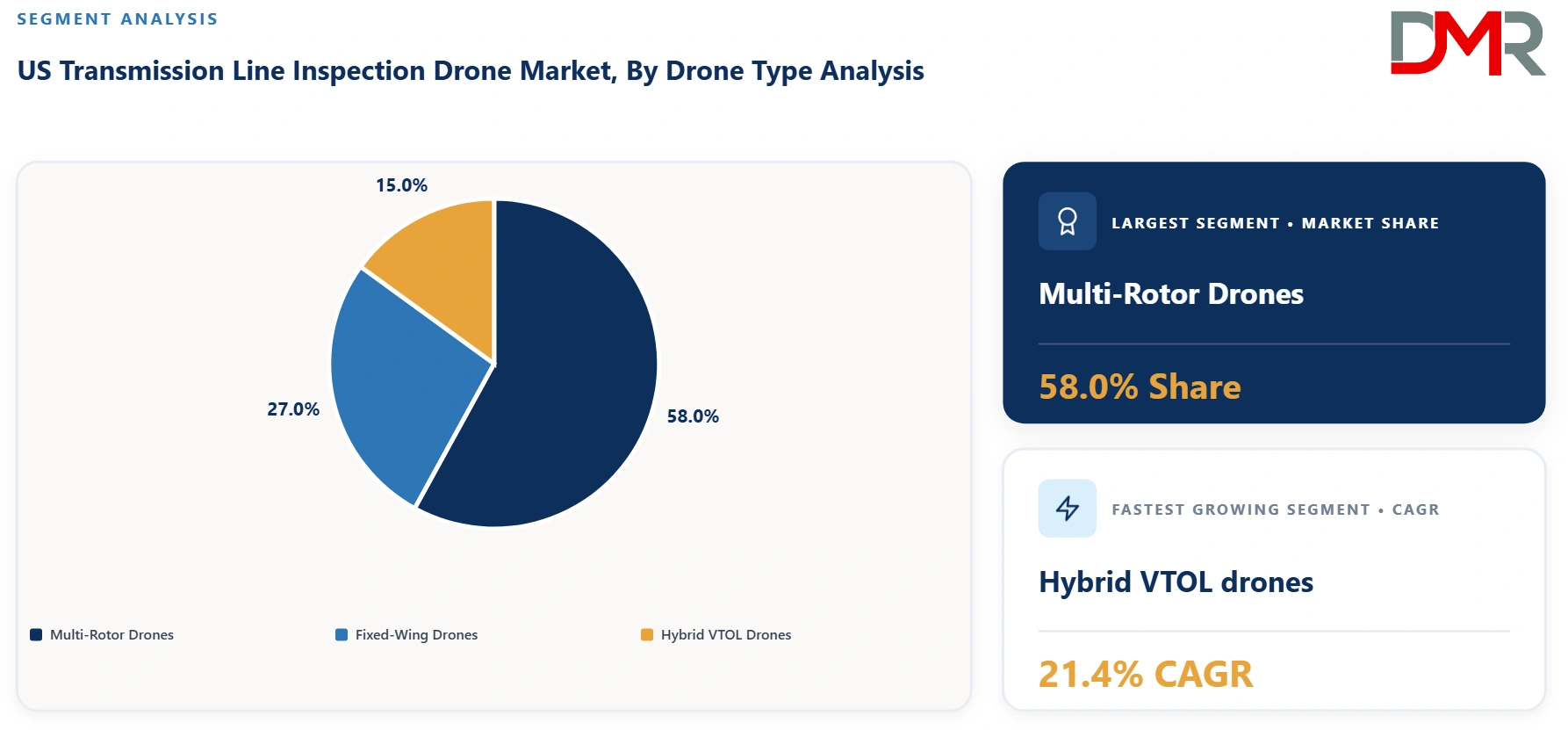Click the 'SEGMENT ANALYSIS' header text
Viewport: 1568px width, 730px height.
click(118, 19)
